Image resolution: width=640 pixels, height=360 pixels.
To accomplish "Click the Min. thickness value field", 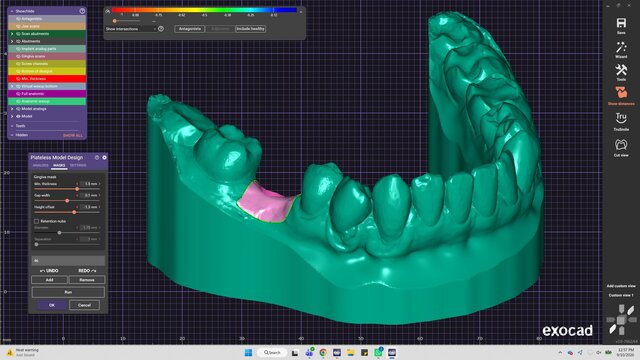I will [89, 184].
